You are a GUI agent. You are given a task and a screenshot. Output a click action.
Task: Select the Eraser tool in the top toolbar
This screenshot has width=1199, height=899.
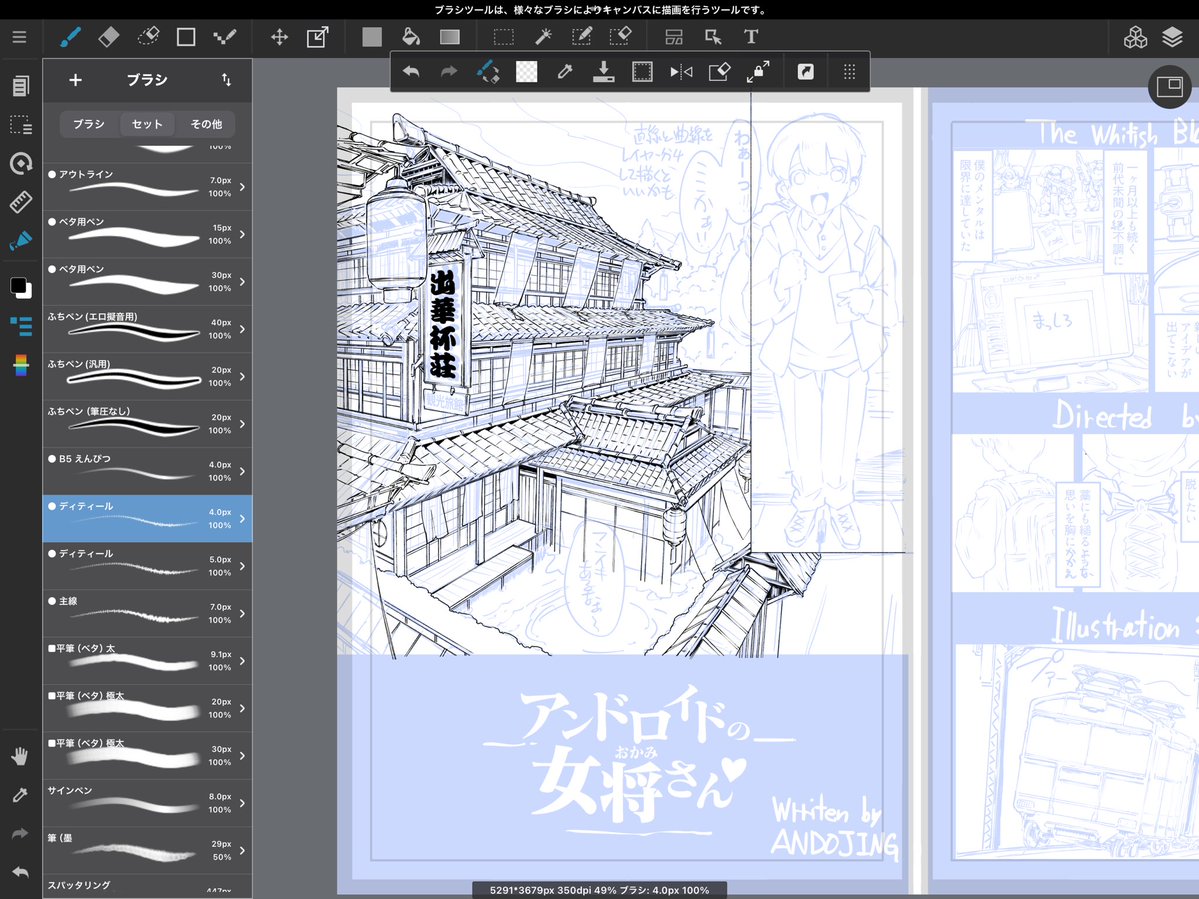[x=108, y=36]
